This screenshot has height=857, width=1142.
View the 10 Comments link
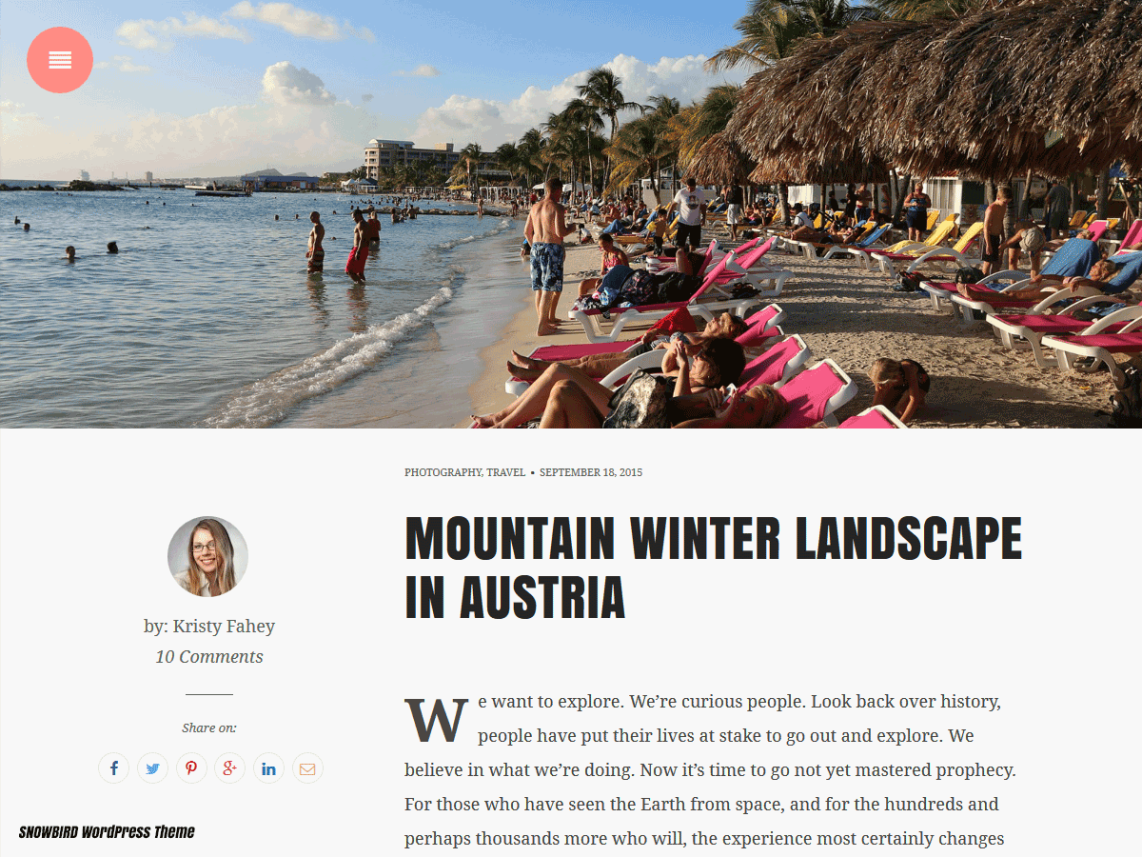[209, 657]
